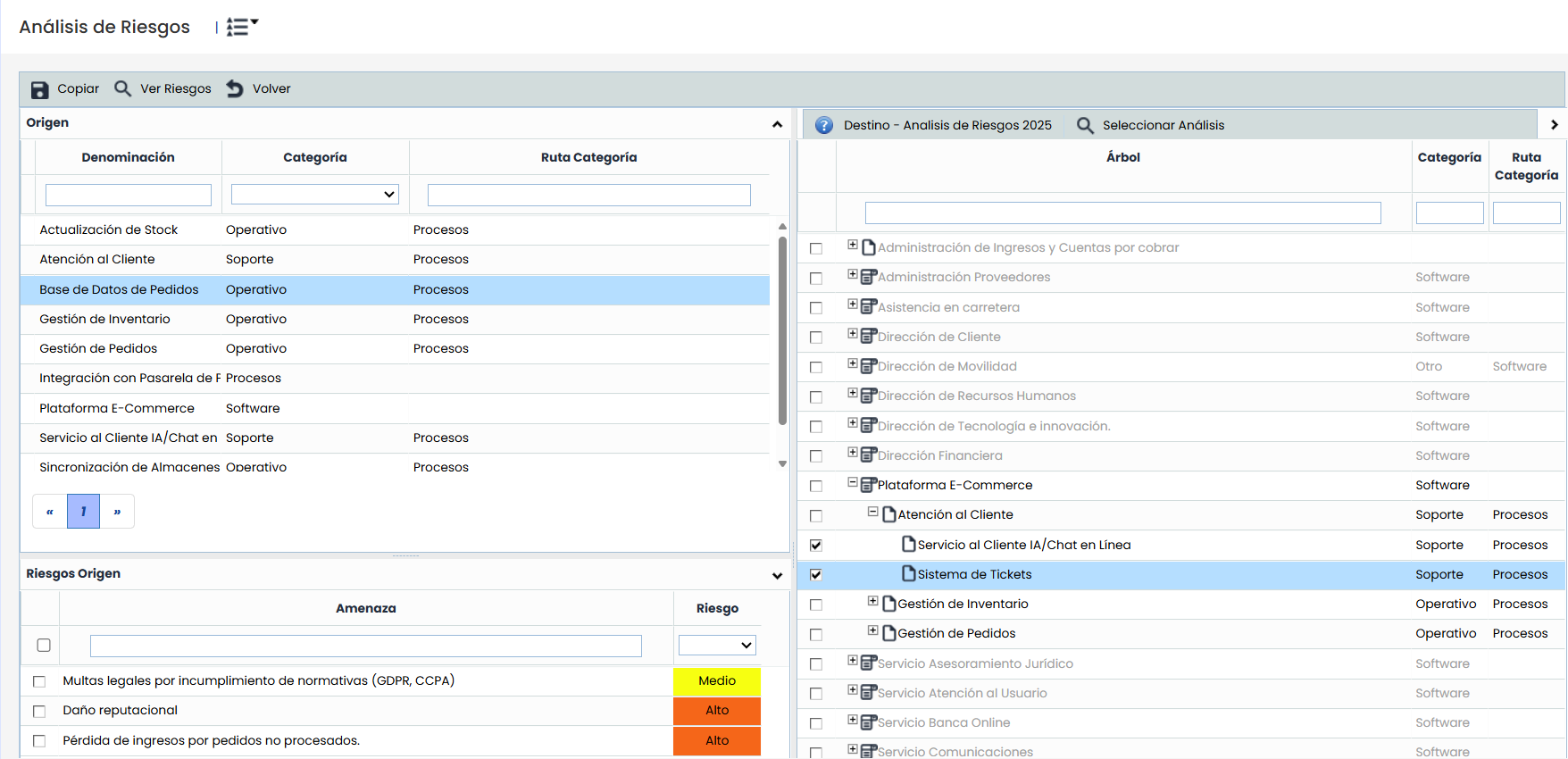Image resolution: width=1568 pixels, height=759 pixels.
Task: Click the Copiar save icon
Action: click(x=39, y=89)
